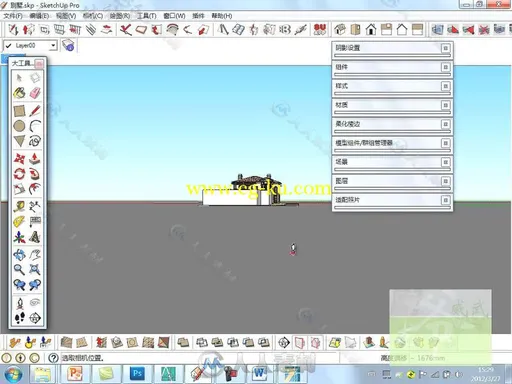
Task: Click the Windows Start orb
Action: (13, 374)
